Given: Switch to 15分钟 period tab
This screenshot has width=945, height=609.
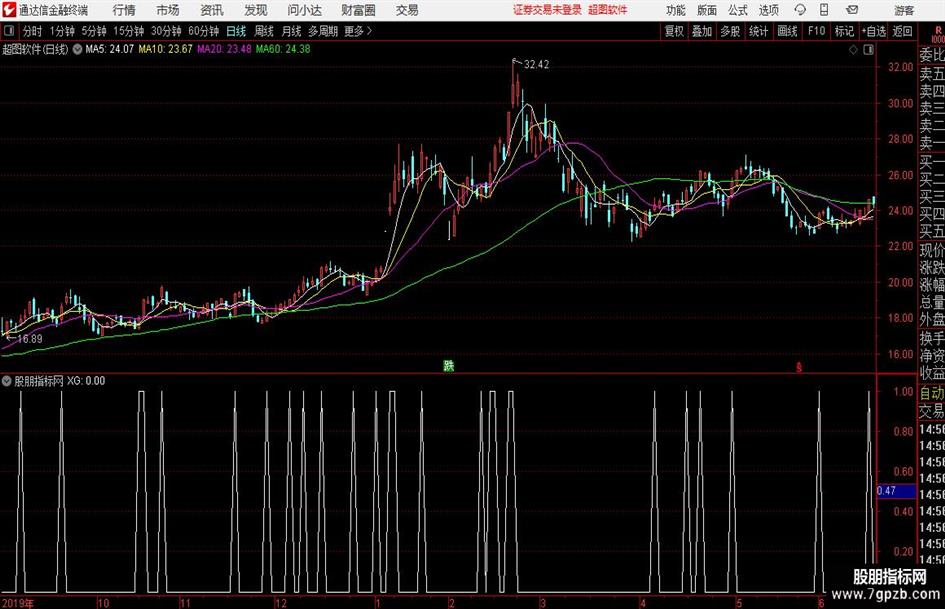Looking at the screenshot, I should 128,31.
